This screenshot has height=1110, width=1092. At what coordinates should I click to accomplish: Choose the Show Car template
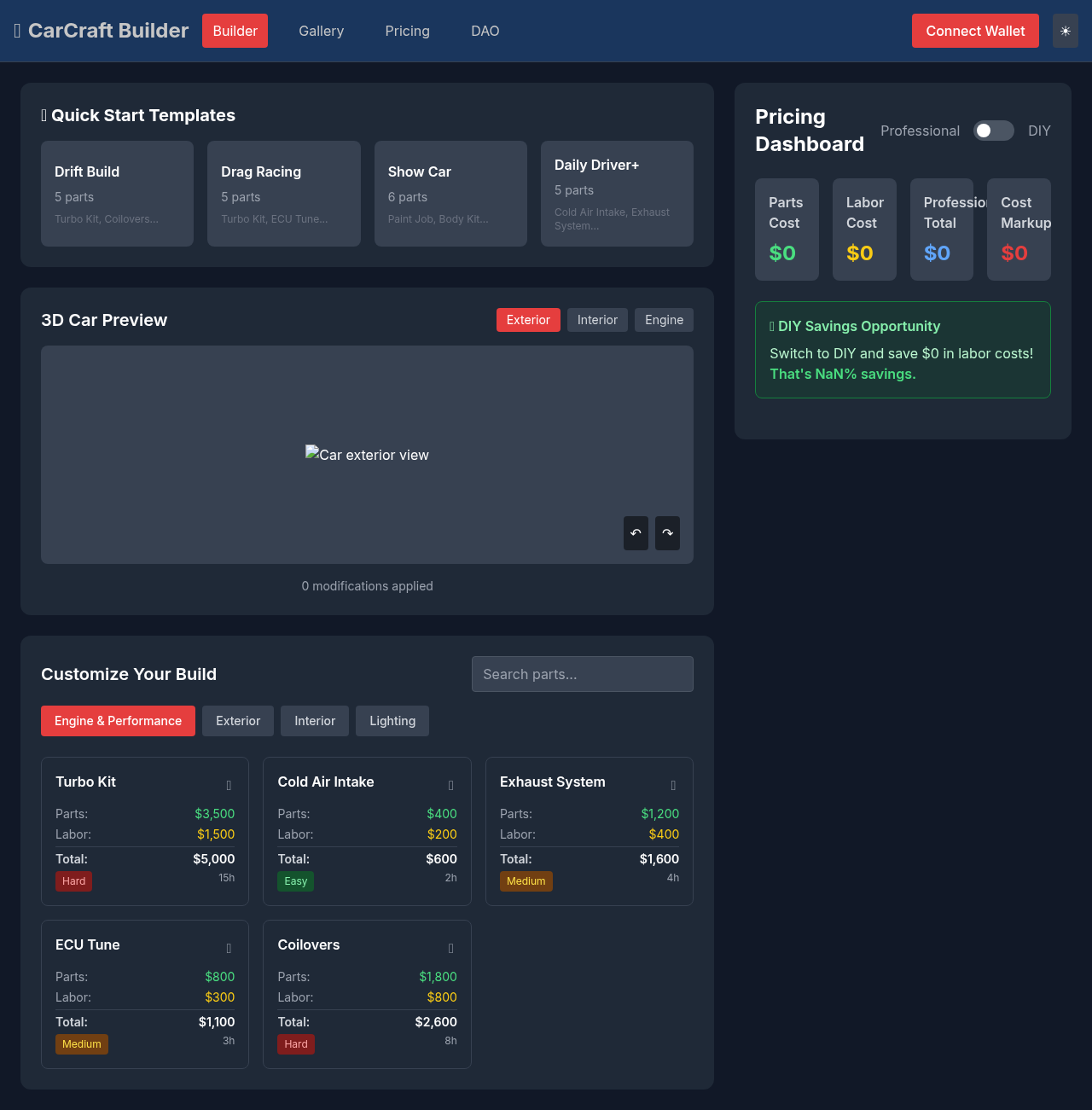[x=450, y=194]
